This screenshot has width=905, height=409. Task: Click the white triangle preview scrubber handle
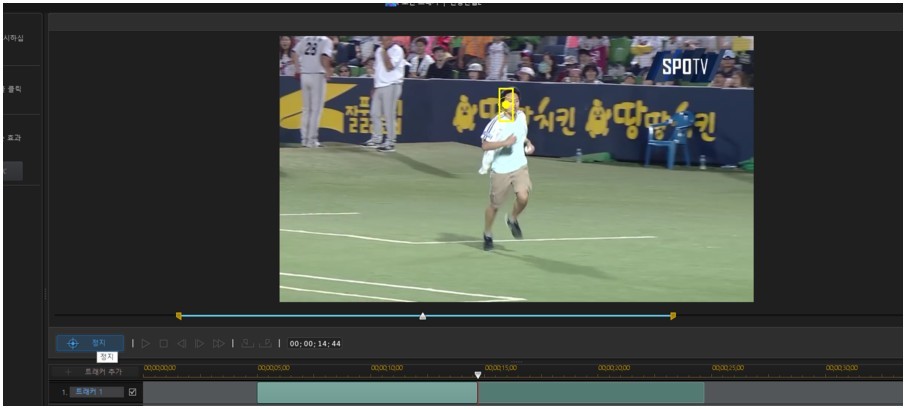(x=422, y=316)
